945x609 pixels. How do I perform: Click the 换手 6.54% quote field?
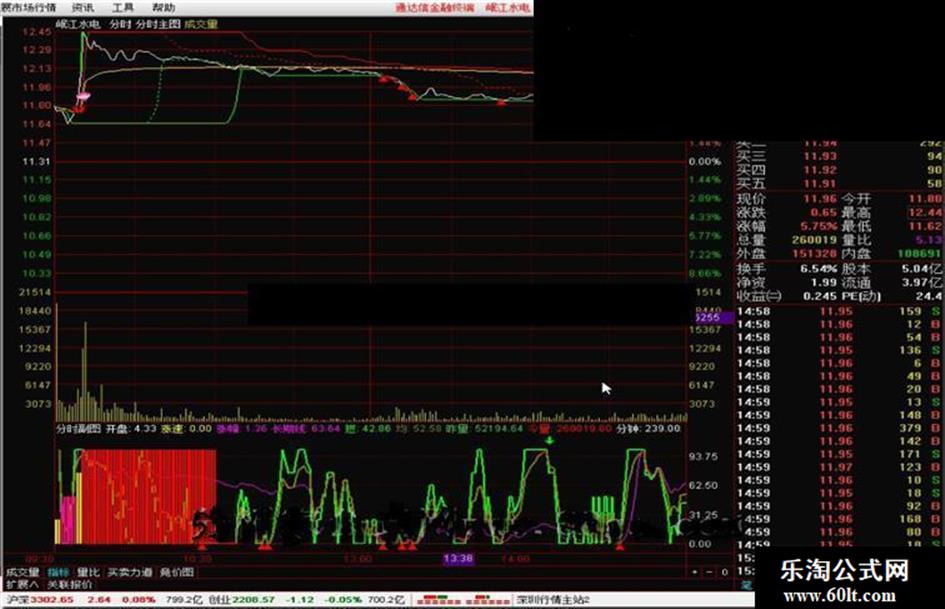click(786, 269)
